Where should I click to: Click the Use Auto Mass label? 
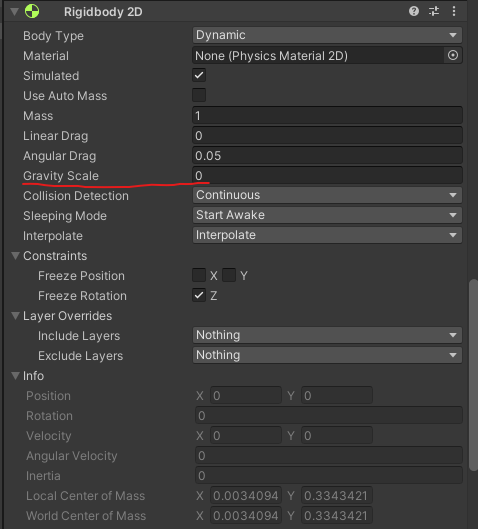pyautogui.click(x=65, y=96)
